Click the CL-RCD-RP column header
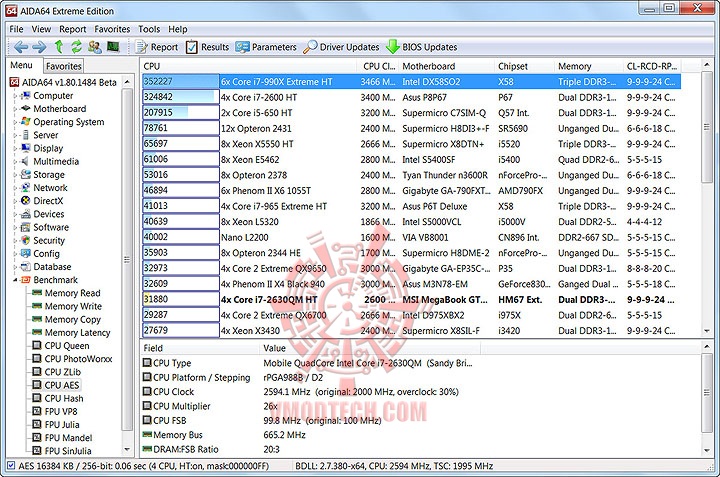 click(652, 66)
